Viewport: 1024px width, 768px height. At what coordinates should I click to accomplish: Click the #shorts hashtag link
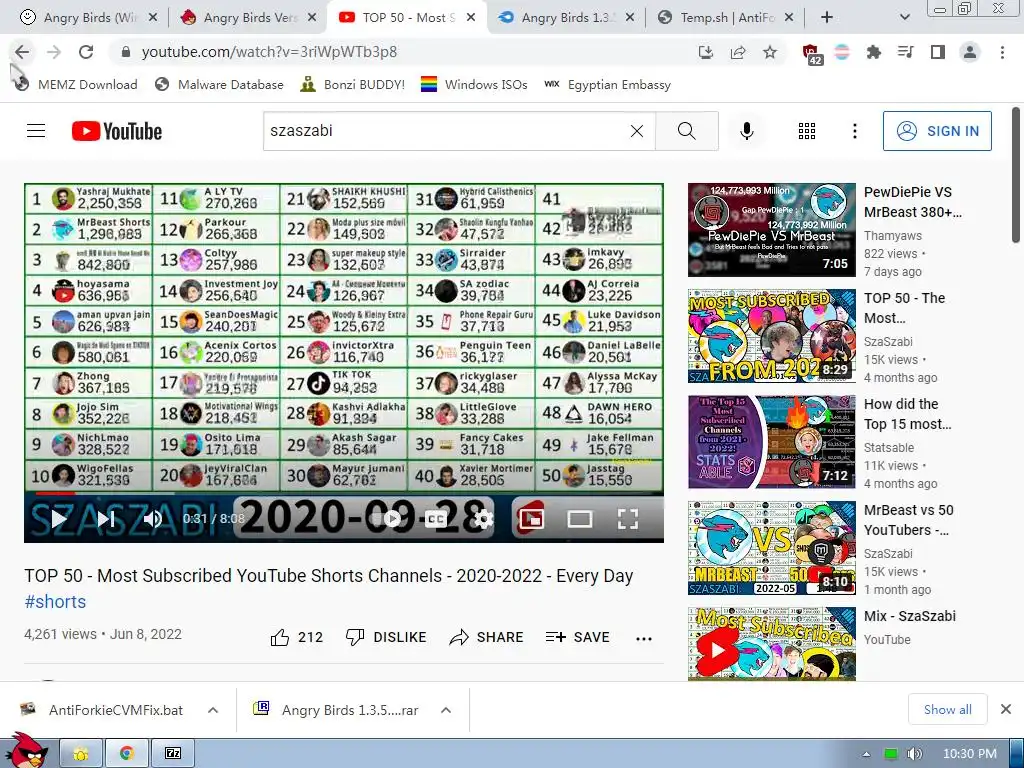56,602
